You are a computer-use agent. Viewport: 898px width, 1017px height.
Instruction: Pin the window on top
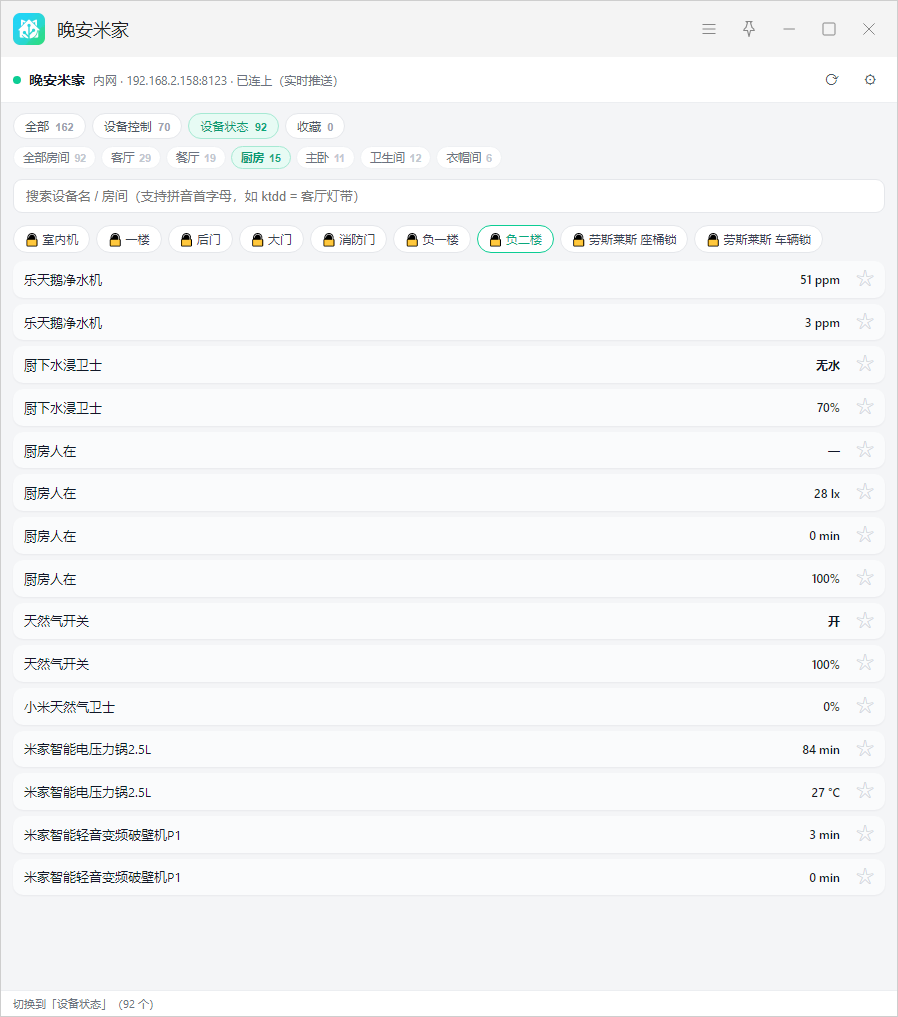749,29
